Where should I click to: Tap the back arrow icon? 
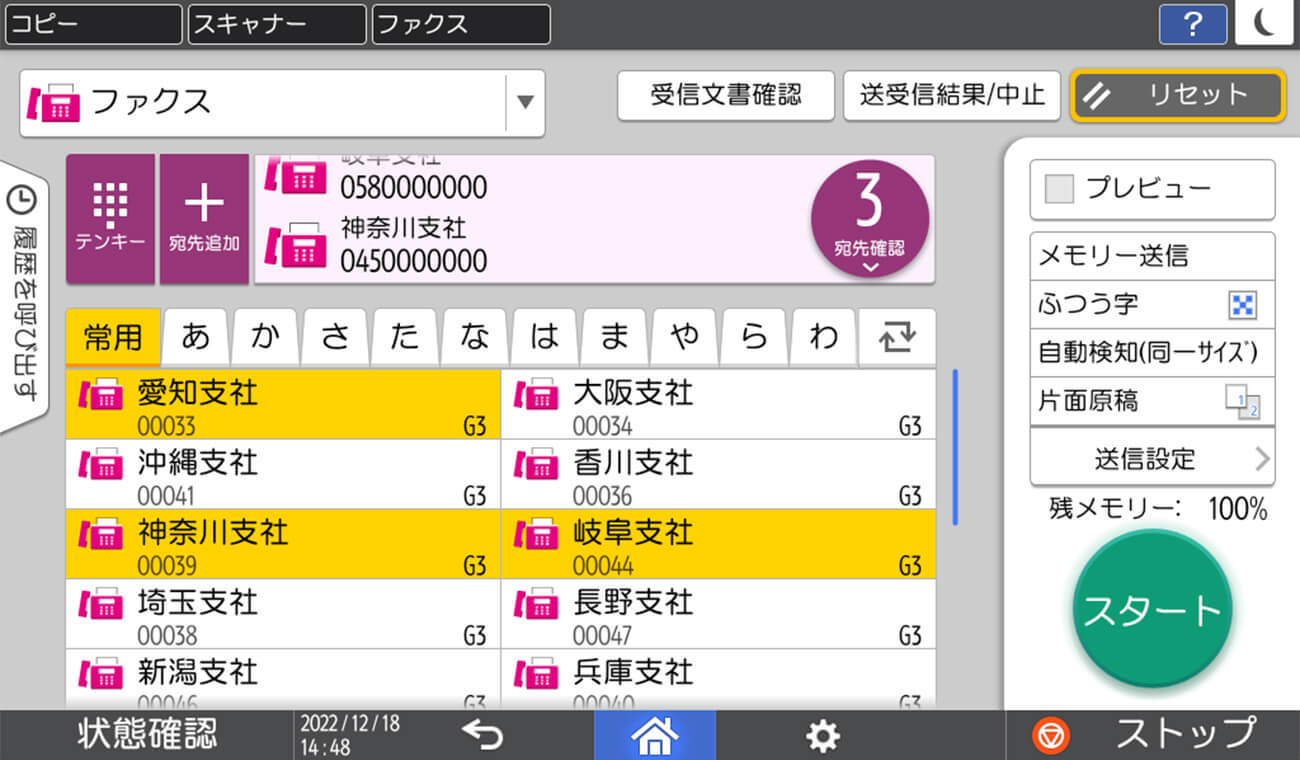click(484, 735)
